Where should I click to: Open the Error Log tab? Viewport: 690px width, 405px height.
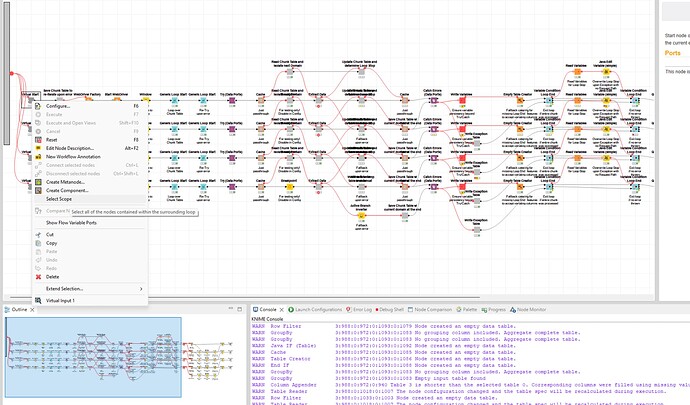point(359,309)
